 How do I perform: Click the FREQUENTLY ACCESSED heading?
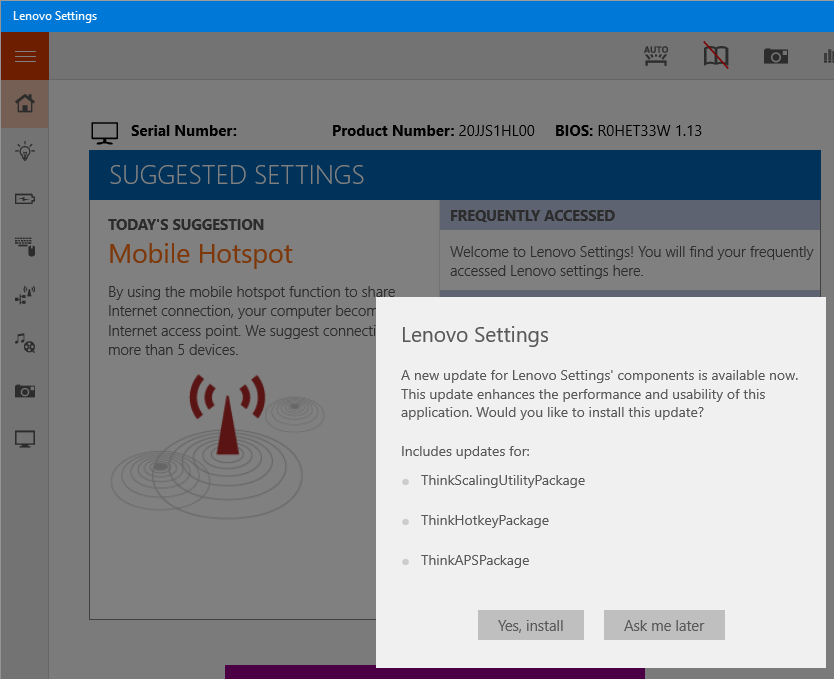click(532, 215)
